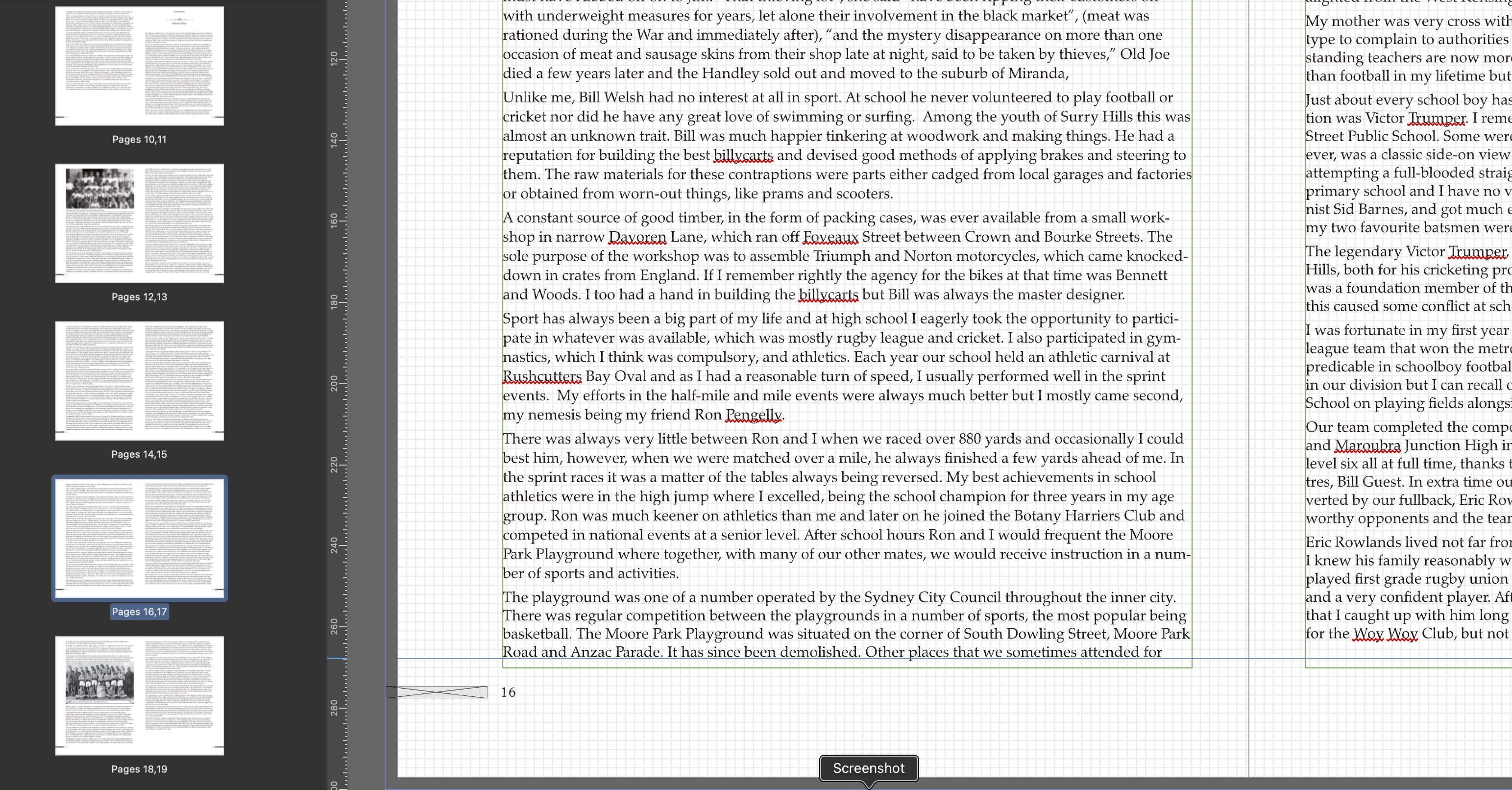Click the 'Pages 12,13' label
Image resolution: width=1512 pixels, height=790 pixels.
point(139,296)
